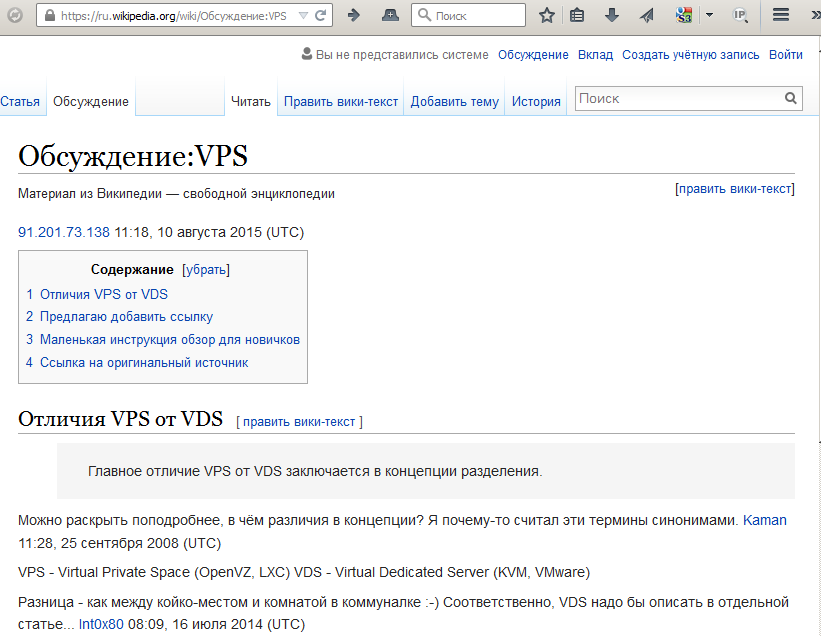Open the 'Править вики-текст' tab

click(341, 102)
